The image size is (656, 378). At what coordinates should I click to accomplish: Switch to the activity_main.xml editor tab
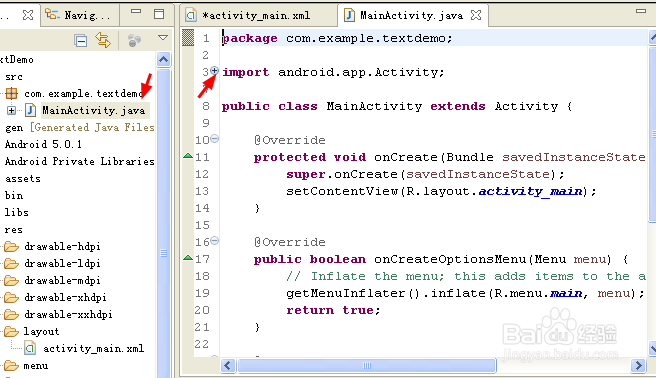[x=255, y=16]
